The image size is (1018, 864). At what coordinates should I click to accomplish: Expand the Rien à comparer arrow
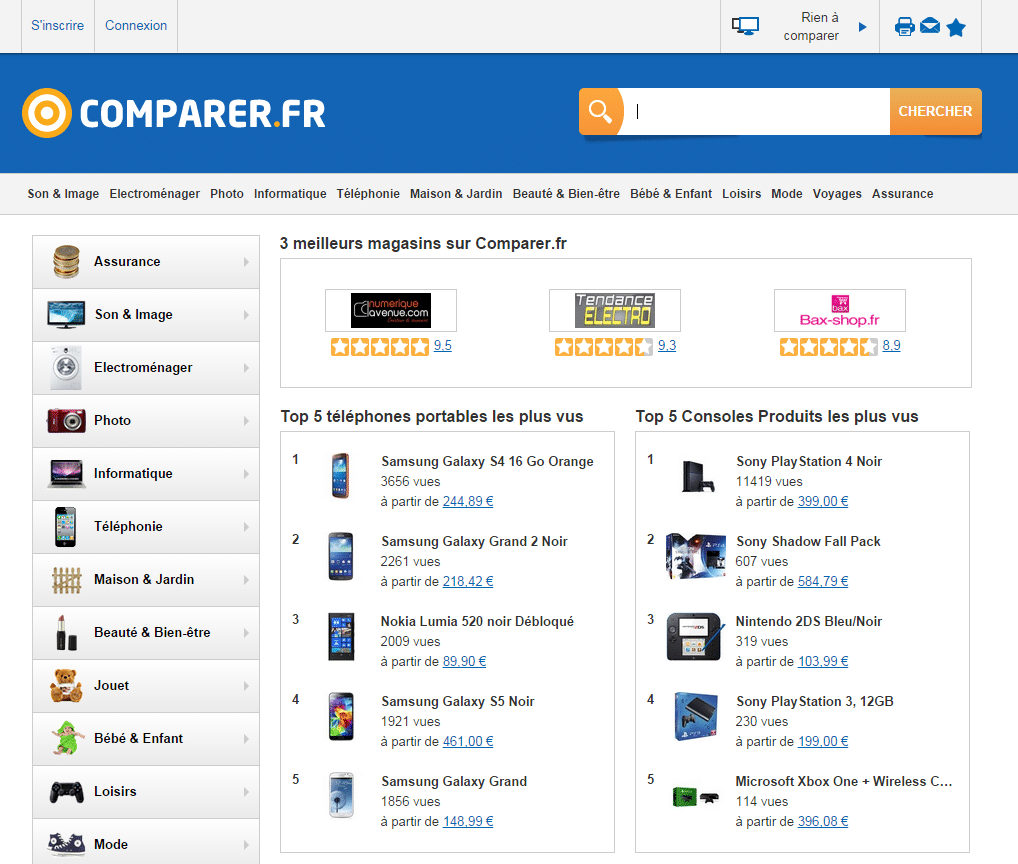tap(862, 27)
